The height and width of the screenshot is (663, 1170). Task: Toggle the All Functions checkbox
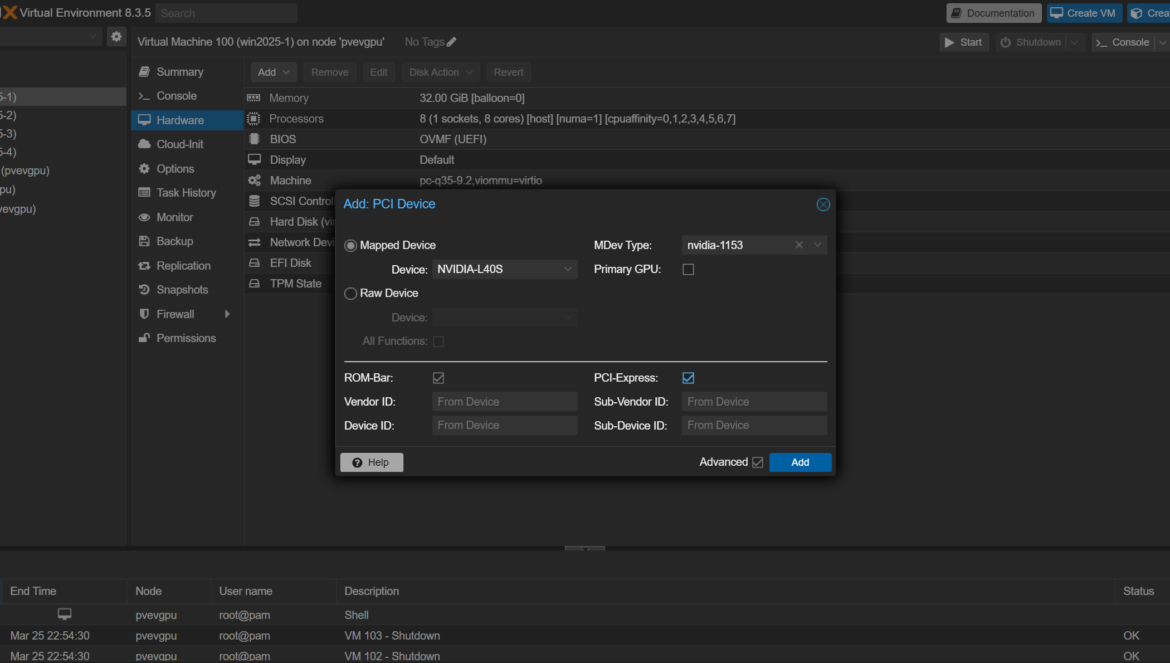coord(439,342)
